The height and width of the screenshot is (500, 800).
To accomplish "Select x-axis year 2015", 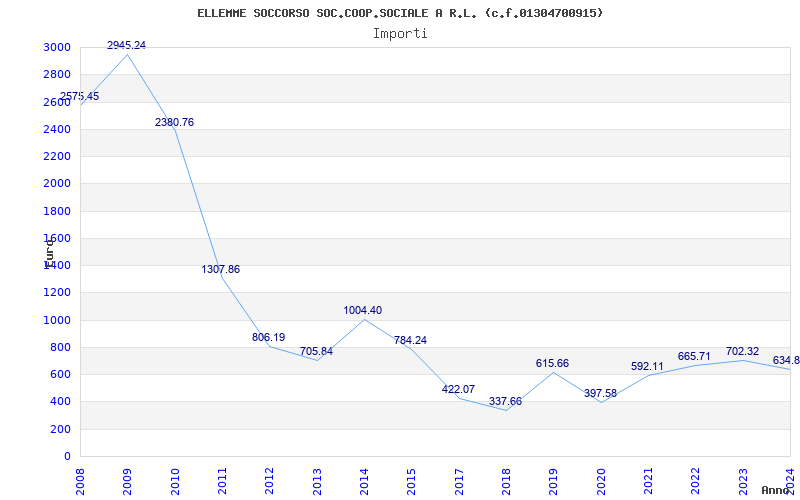I will 411,481.
